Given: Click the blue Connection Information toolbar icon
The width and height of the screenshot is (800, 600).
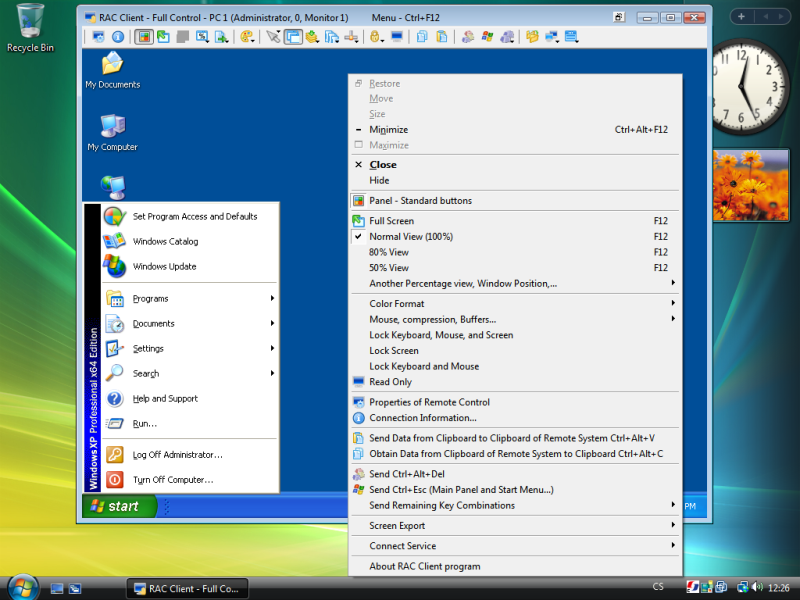Looking at the screenshot, I should pos(118,37).
